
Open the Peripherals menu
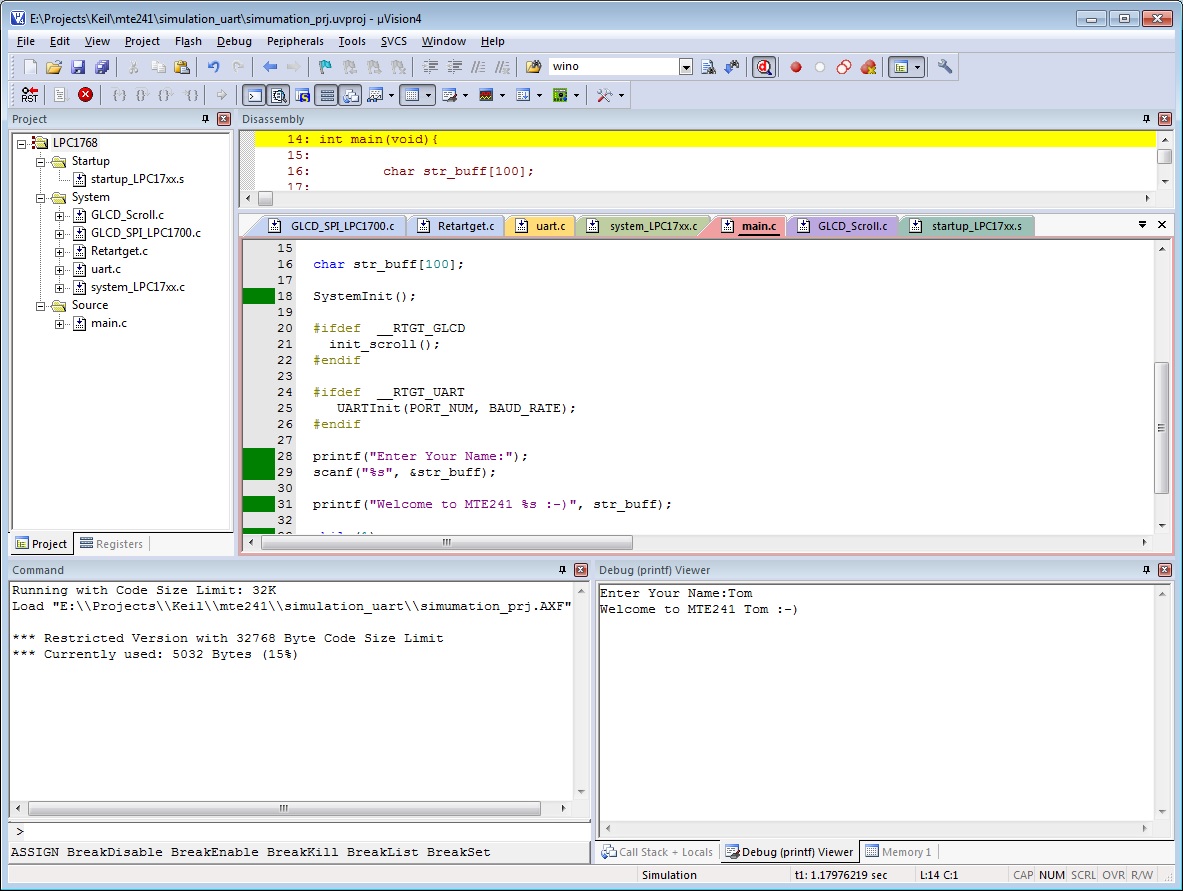pos(295,41)
